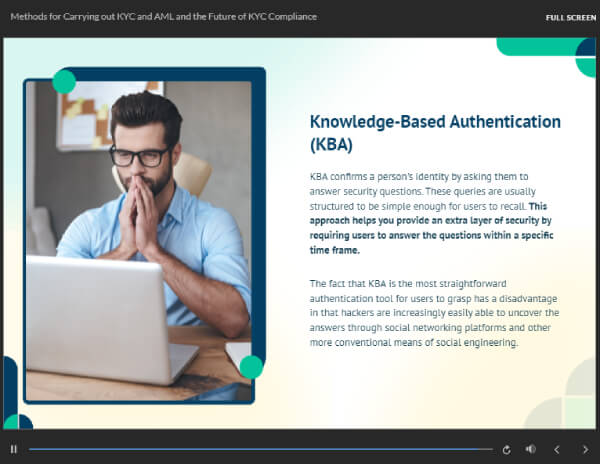
Task: Click the green circle at photo's bottom-right corner
Action: pyautogui.click(x=251, y=367)
